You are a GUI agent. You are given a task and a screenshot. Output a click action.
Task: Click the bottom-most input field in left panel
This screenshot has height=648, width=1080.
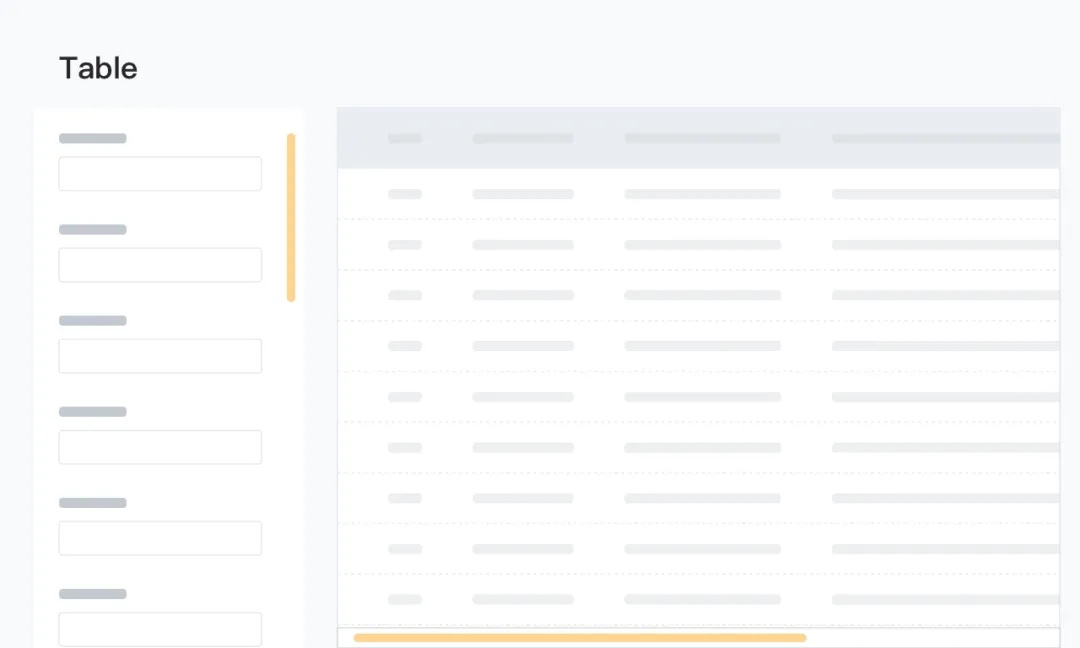(x=160, y=629)
